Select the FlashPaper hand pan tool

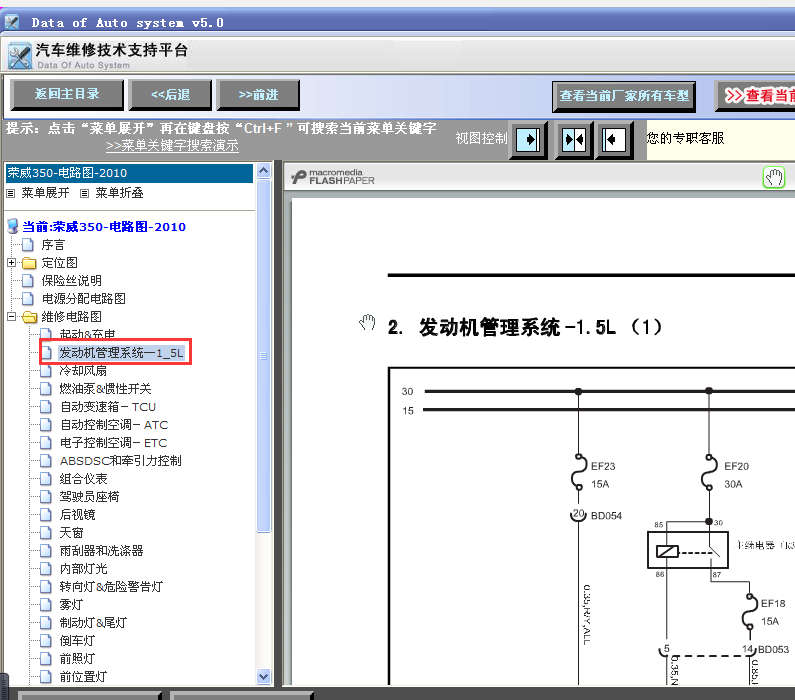pyautogui.click(x=774, y=178)
